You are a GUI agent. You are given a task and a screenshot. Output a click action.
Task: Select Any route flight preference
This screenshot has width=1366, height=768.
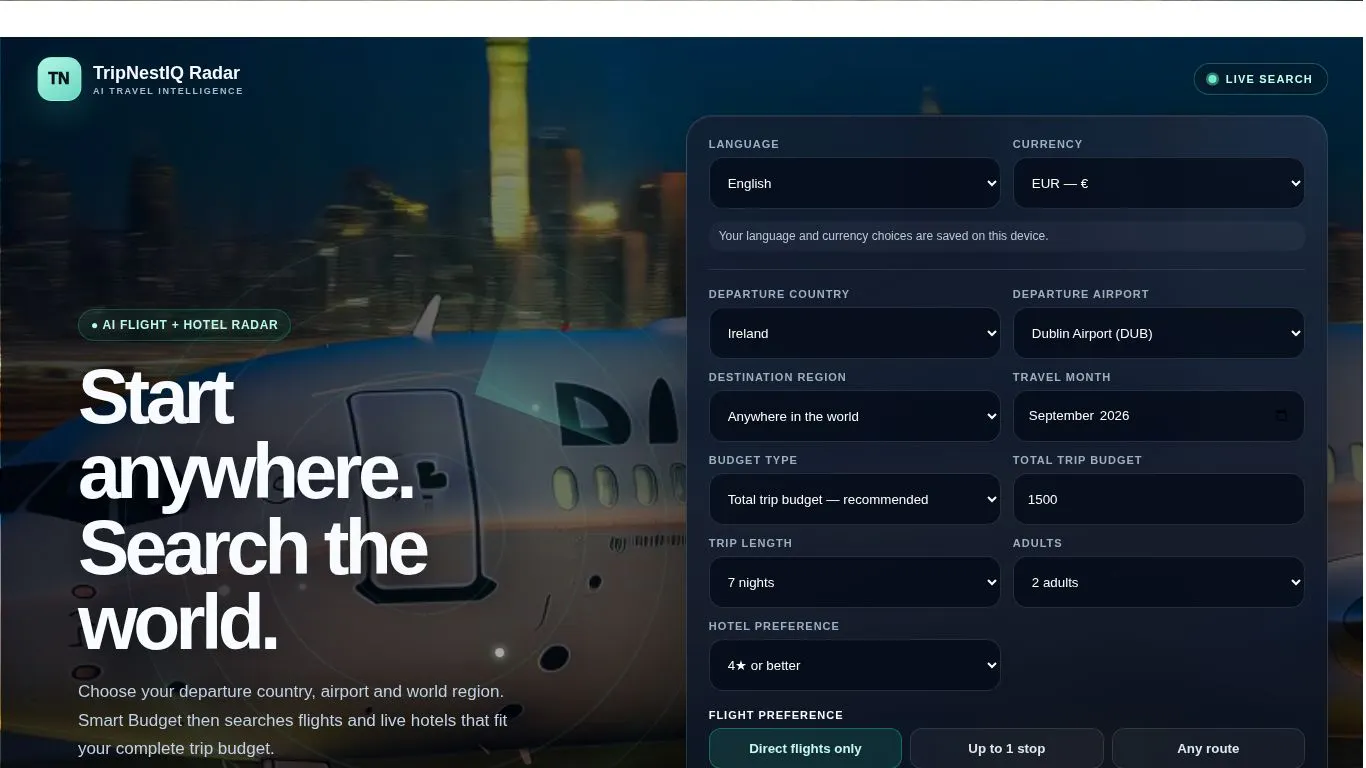(1208, 748)
